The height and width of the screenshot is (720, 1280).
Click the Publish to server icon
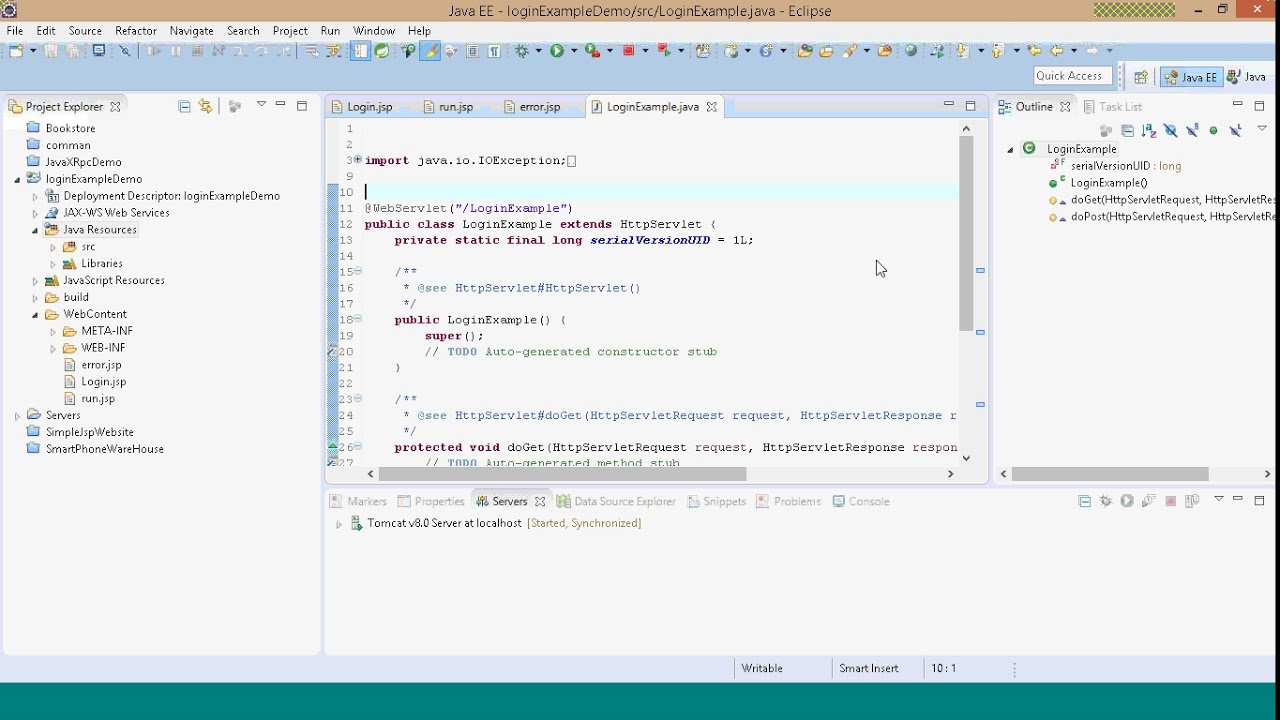1192,501
